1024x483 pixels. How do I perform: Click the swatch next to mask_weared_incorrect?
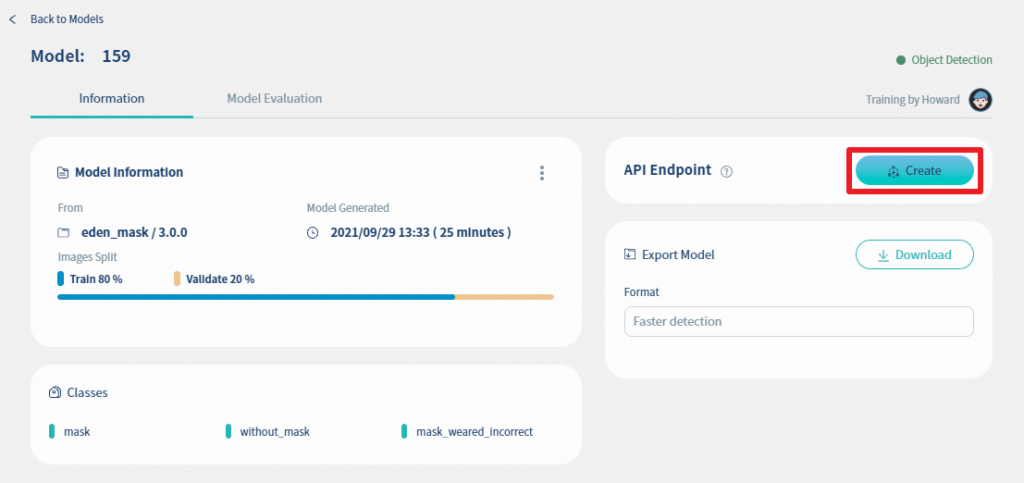404,431
